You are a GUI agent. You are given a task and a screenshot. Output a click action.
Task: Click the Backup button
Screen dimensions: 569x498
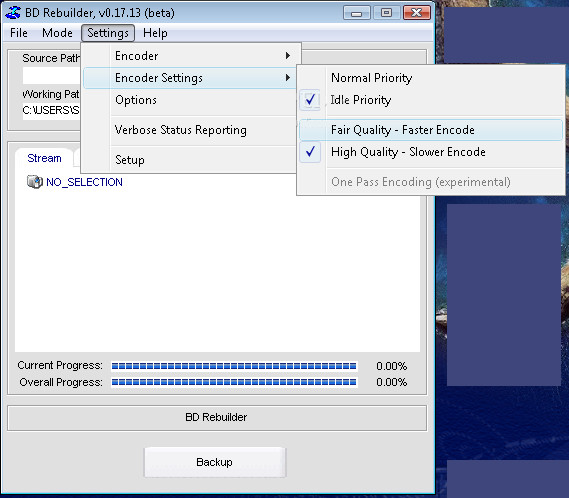(215, 462)
